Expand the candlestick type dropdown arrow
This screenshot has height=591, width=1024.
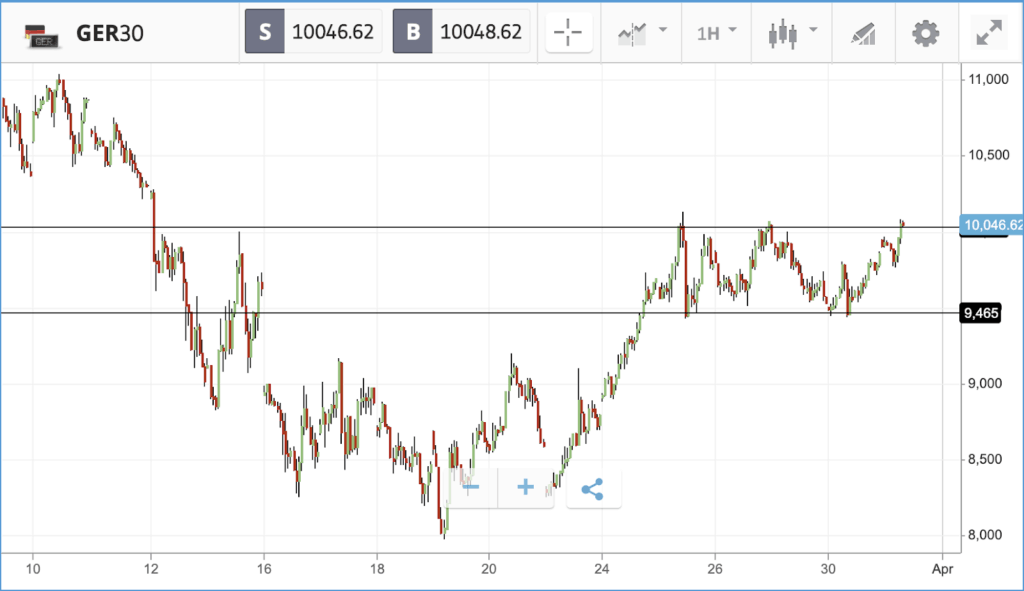click(813, 29)
